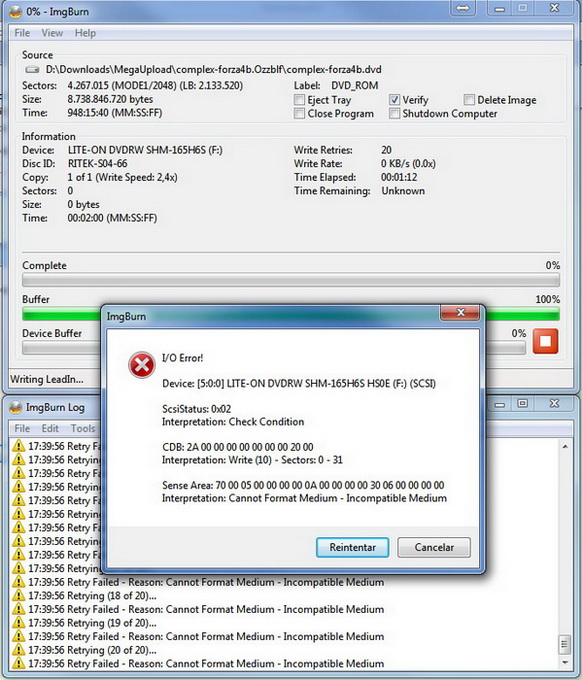Click the Sense Area hex line
Screen dimensions: 582x680
tap(303, 485)
